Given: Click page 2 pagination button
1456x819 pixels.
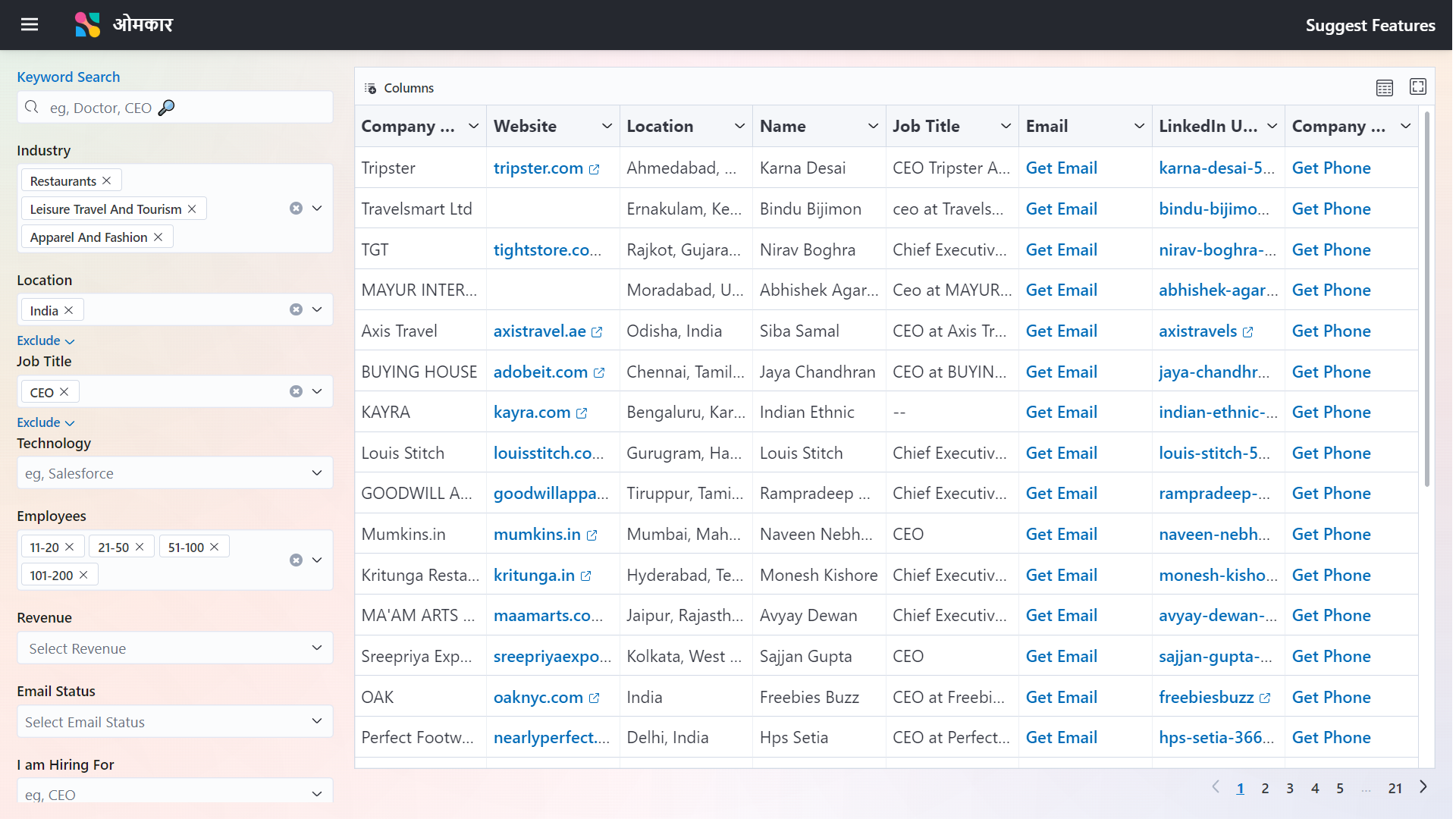Looking at the screenshot, I should [x=1265, y=787].
